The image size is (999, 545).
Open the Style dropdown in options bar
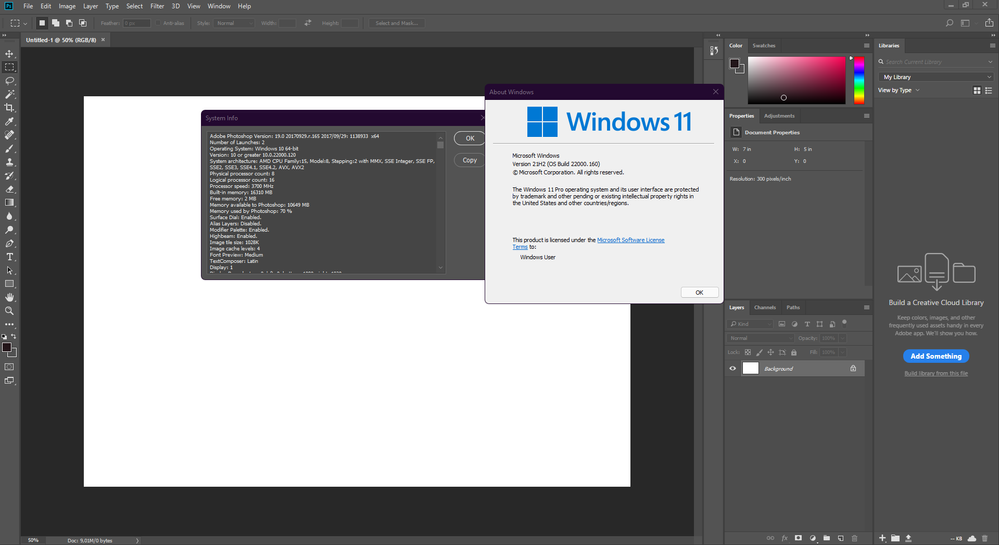pyautogui.click(x=234, y=23)
